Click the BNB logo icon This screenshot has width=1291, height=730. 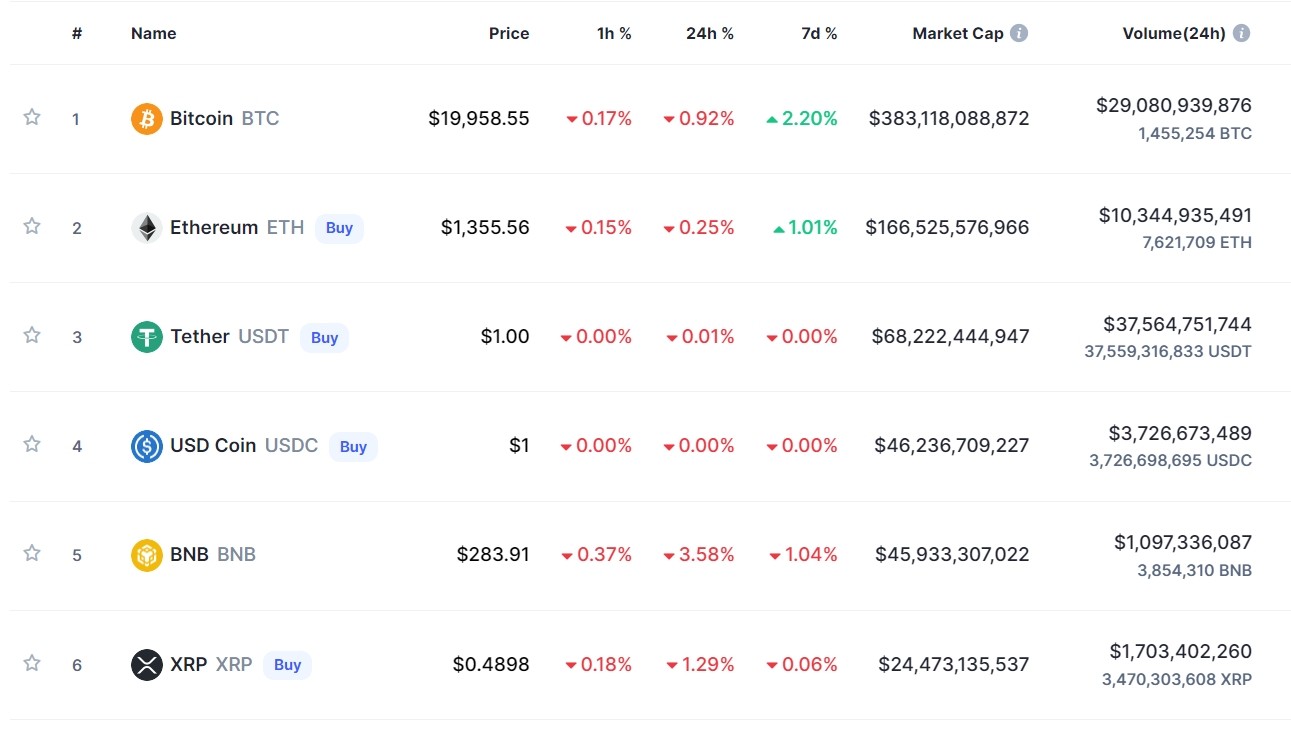click(147, 555)
